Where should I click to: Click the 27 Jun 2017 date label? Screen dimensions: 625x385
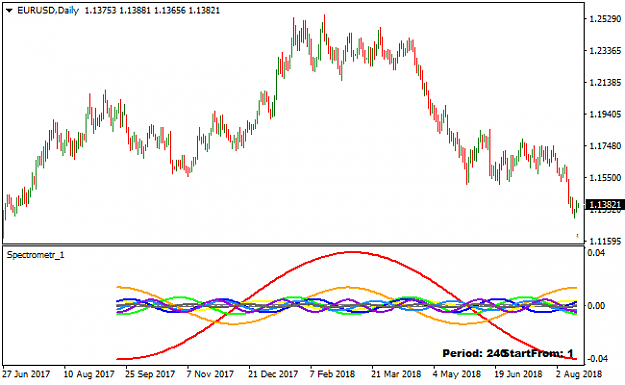26,374
